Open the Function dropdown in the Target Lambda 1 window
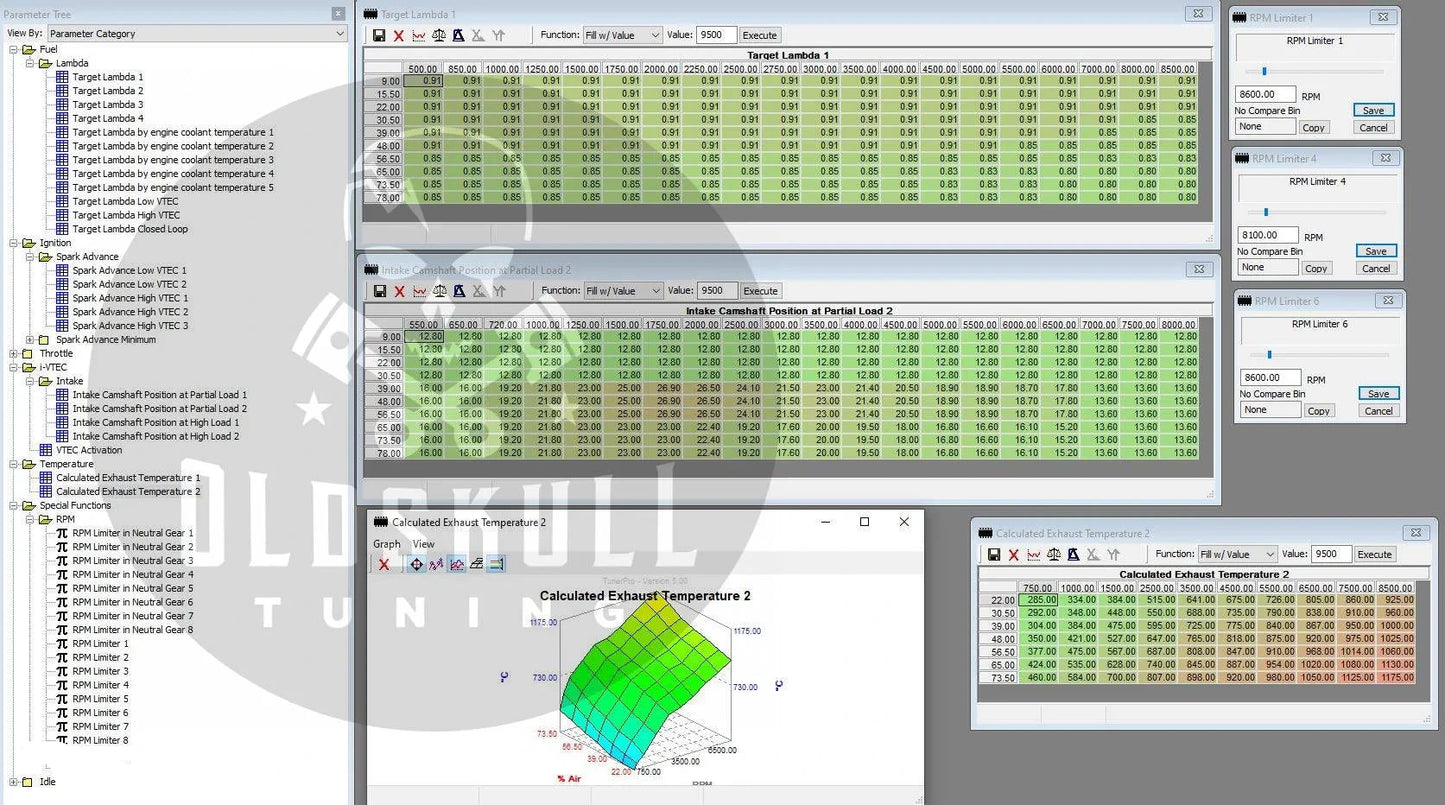Image resolution: width=1445 pixels, height=805 pixels. (x=622, y=35)
